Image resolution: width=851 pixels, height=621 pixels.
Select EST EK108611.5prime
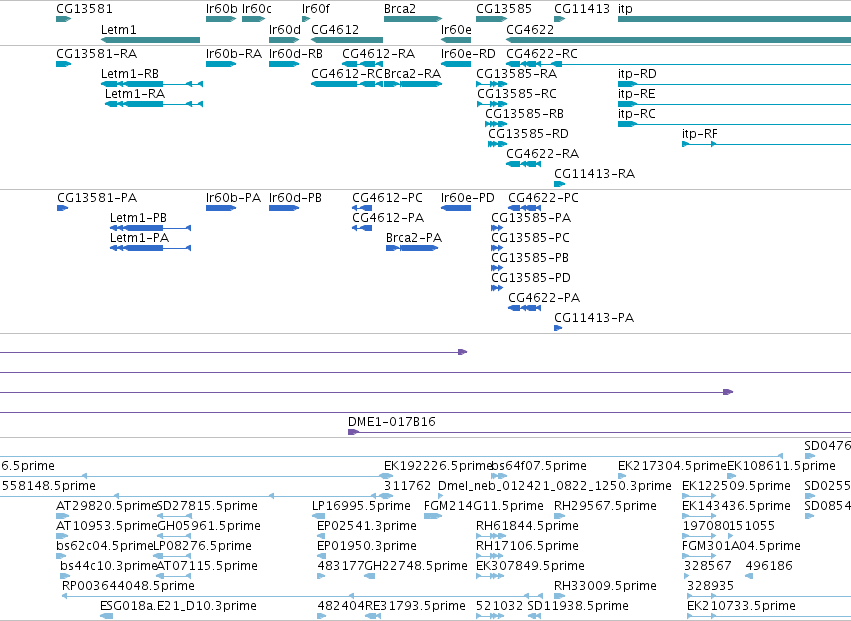click(781, 466)
